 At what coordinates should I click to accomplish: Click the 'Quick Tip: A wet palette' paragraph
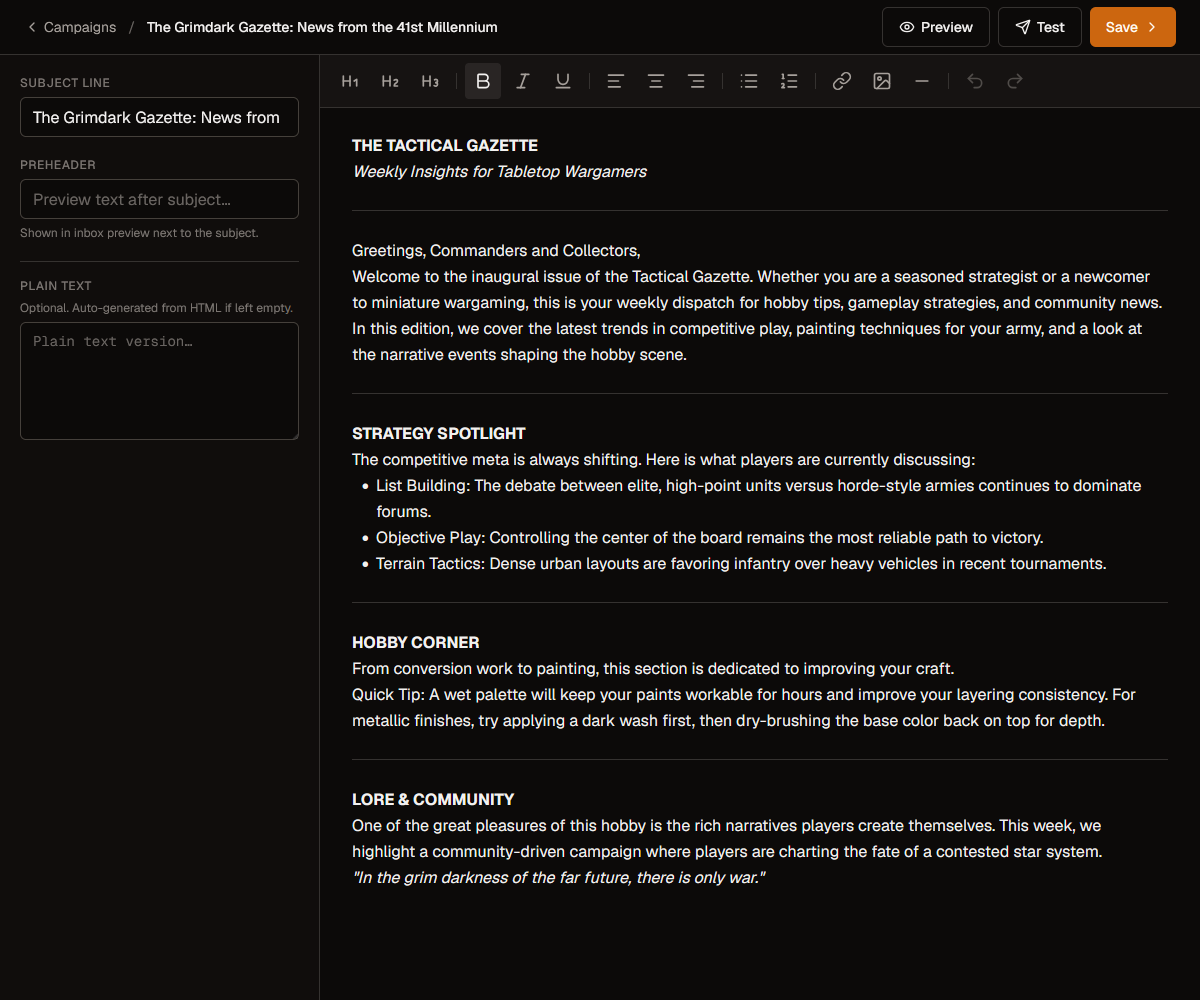pos(744,708)
